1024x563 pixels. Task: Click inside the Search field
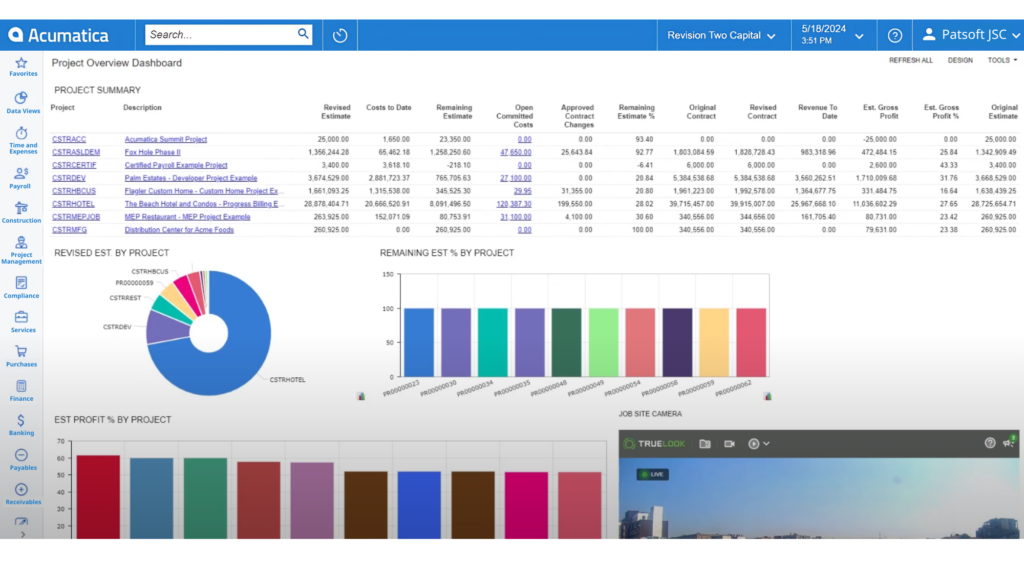coord(220,35)
